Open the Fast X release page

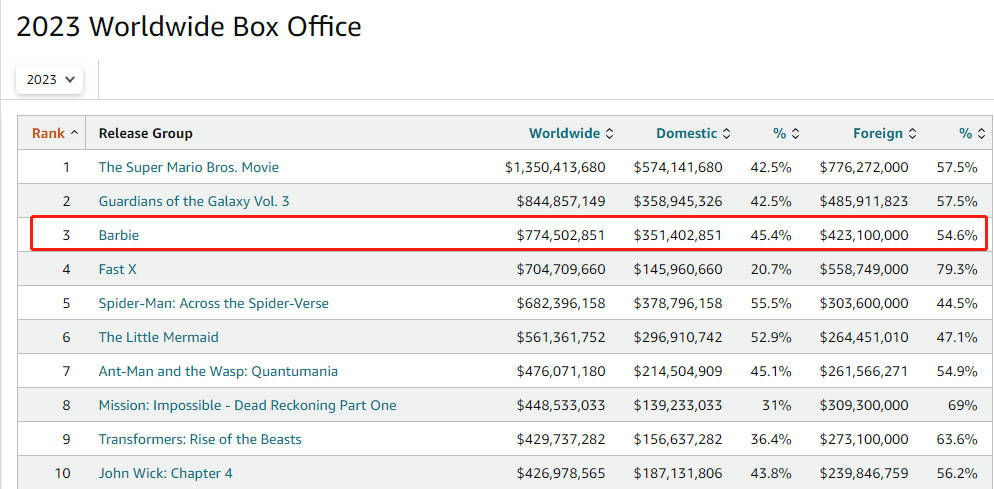coord(117,269)
